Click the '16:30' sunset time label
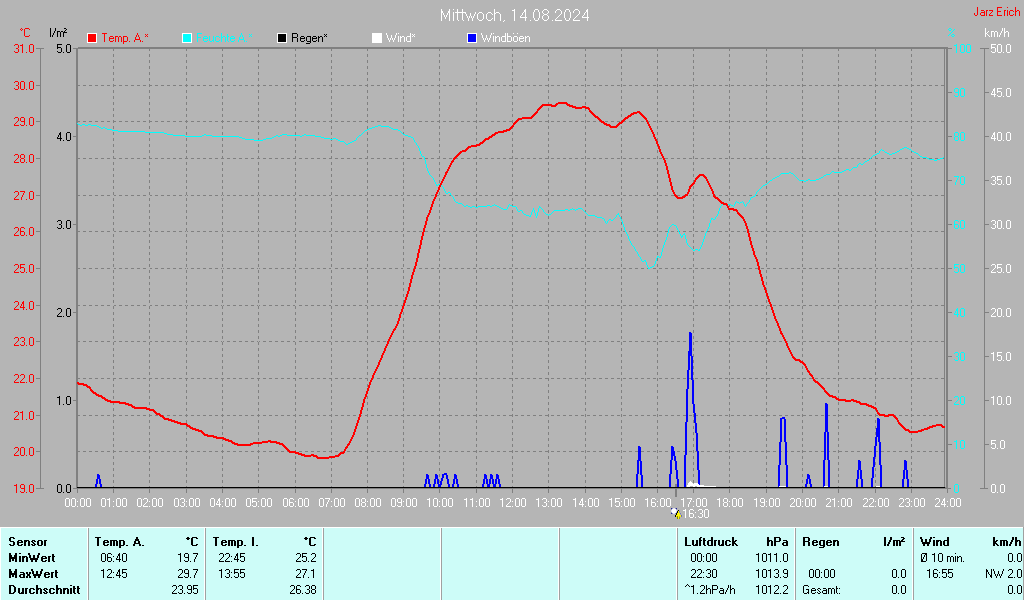This screenshot has height=600, width=1024. pyautogui.click(x=696, y=514)
